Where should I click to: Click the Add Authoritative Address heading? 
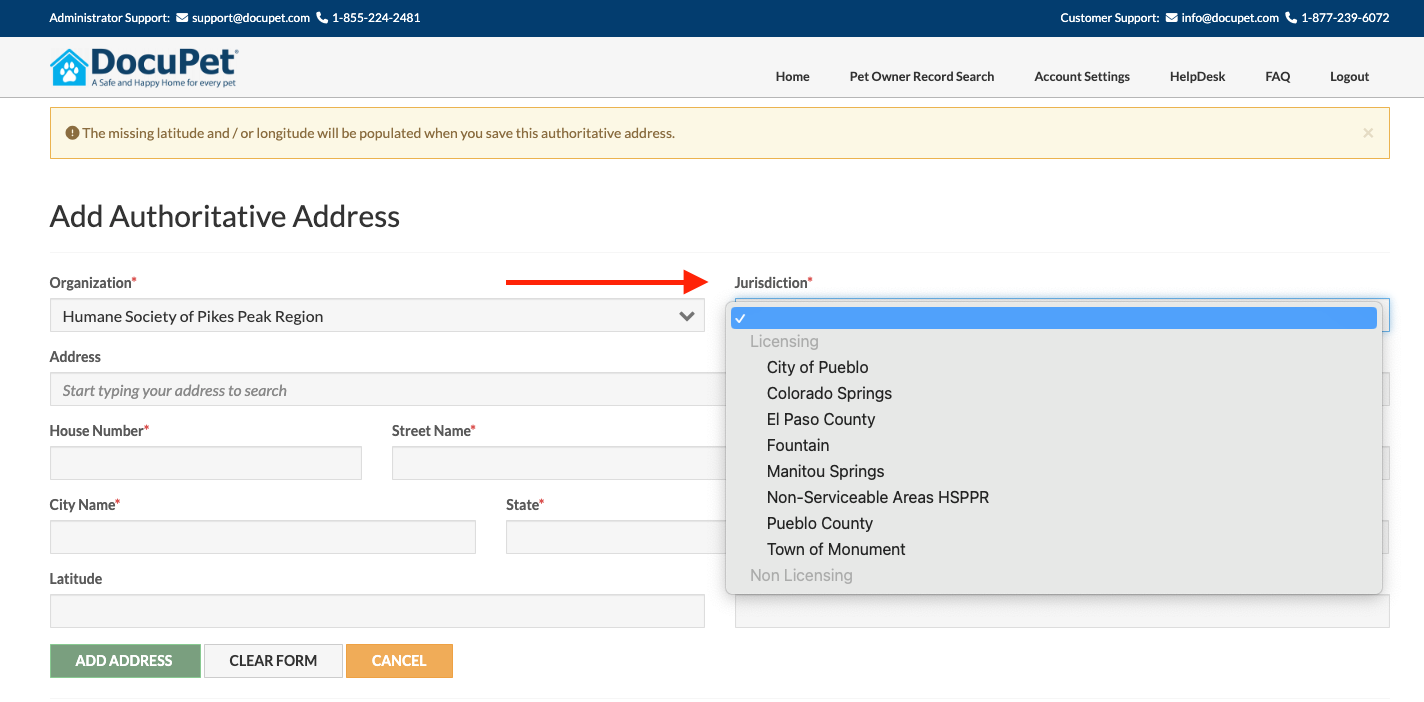point(225,216)
